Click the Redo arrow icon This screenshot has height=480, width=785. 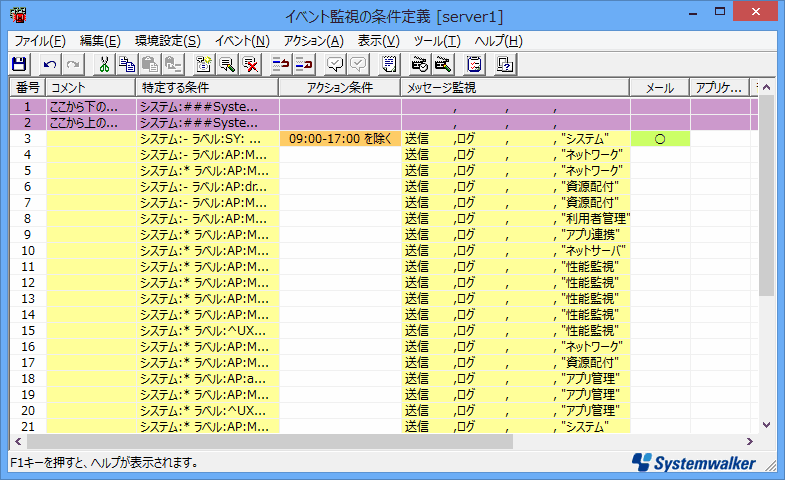[73, 64]
